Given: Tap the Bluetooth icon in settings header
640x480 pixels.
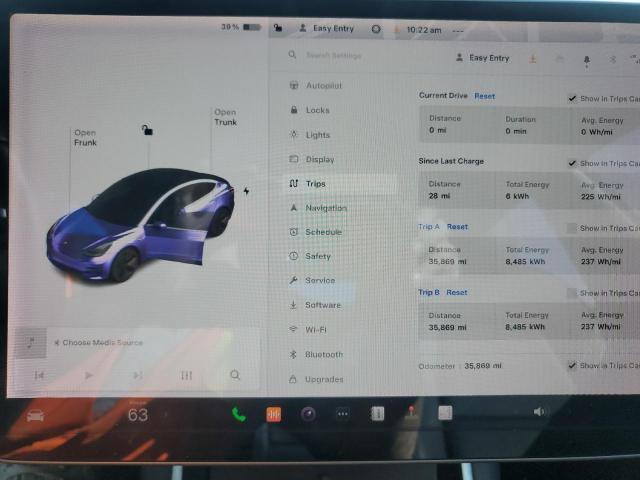Looking at the screenshot, I should 613,60.
